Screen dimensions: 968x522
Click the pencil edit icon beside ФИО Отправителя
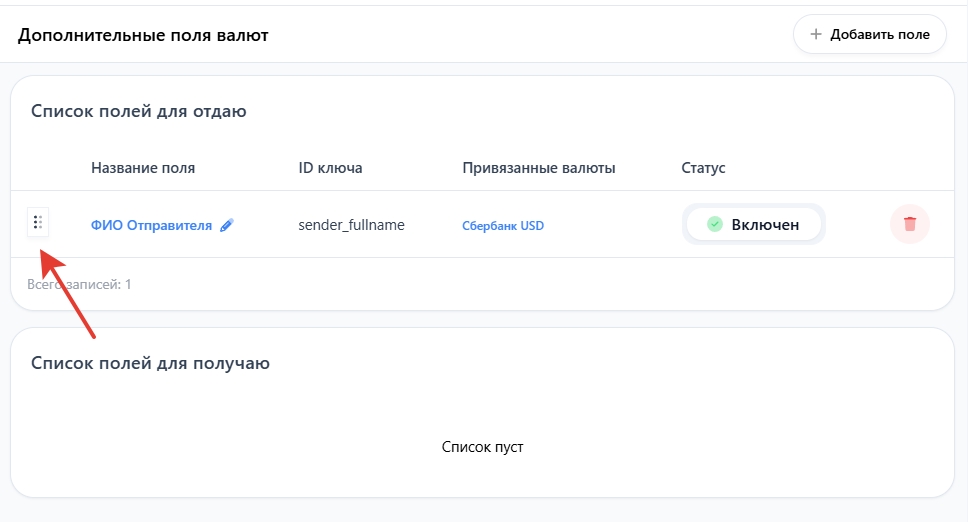click(x=227, y=225)
